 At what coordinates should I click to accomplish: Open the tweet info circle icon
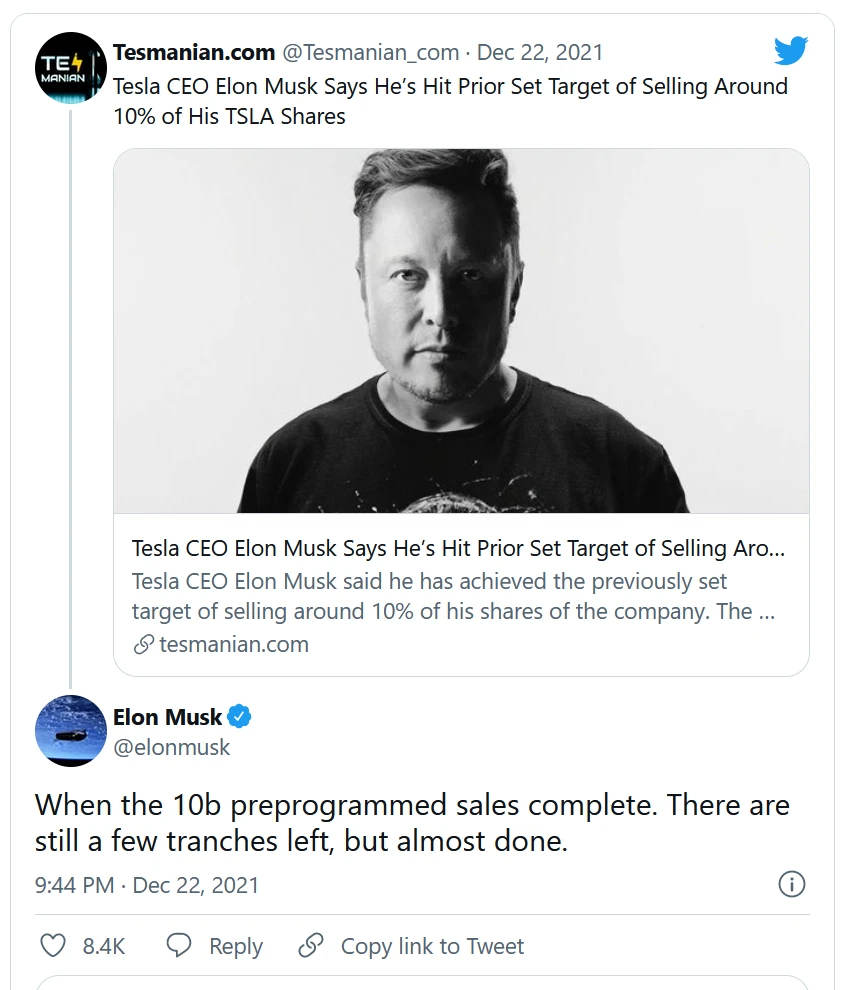791,884
